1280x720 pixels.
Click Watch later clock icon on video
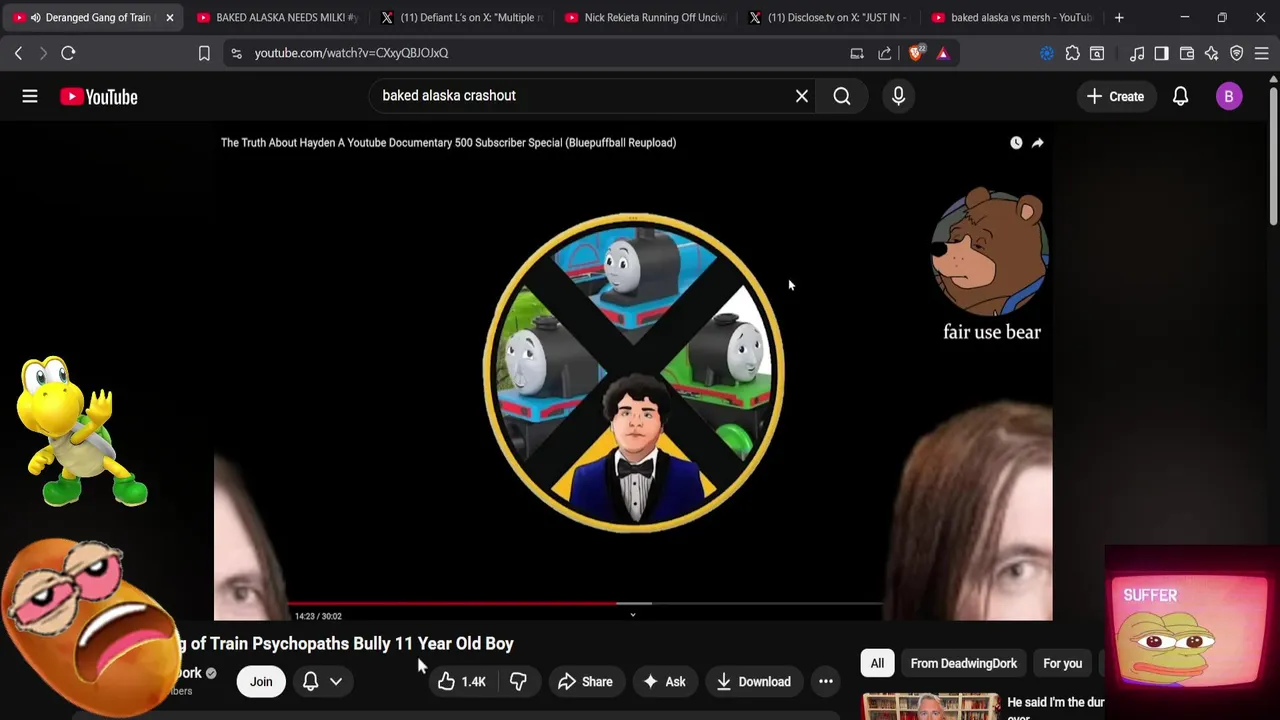pyautogui.click(x=1016, y=143)
